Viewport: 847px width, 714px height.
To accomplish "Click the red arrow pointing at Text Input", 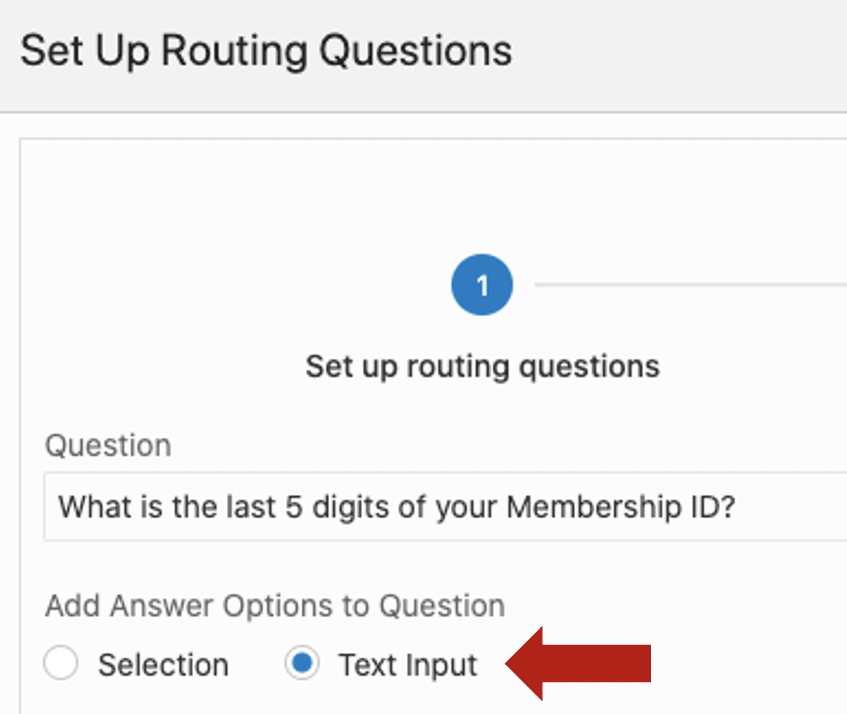I will point(581,663).
